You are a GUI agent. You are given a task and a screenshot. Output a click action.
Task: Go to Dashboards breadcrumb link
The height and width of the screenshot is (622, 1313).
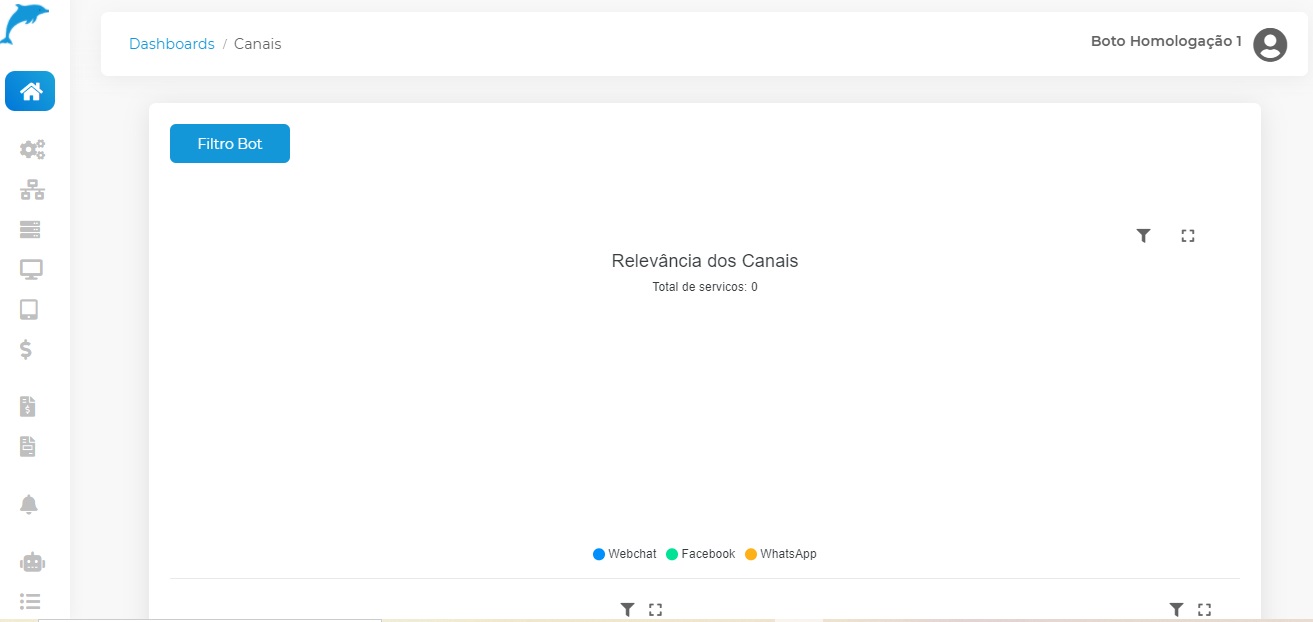click(x=172, y=44)
